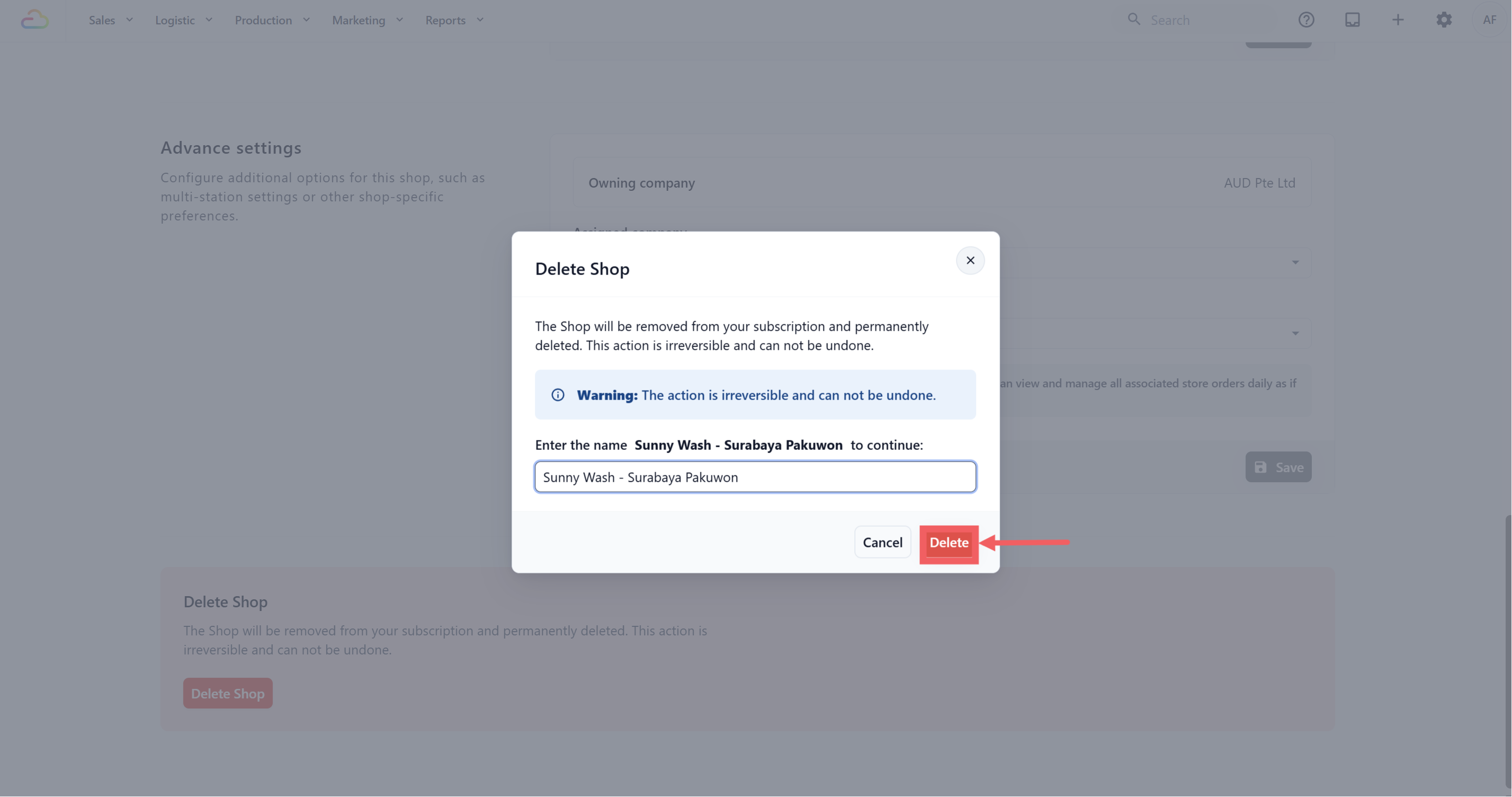Click the cloud logo home icon
Image resolution: width=1512 pixels, height=797 pixels.
[x=34, y=20]
